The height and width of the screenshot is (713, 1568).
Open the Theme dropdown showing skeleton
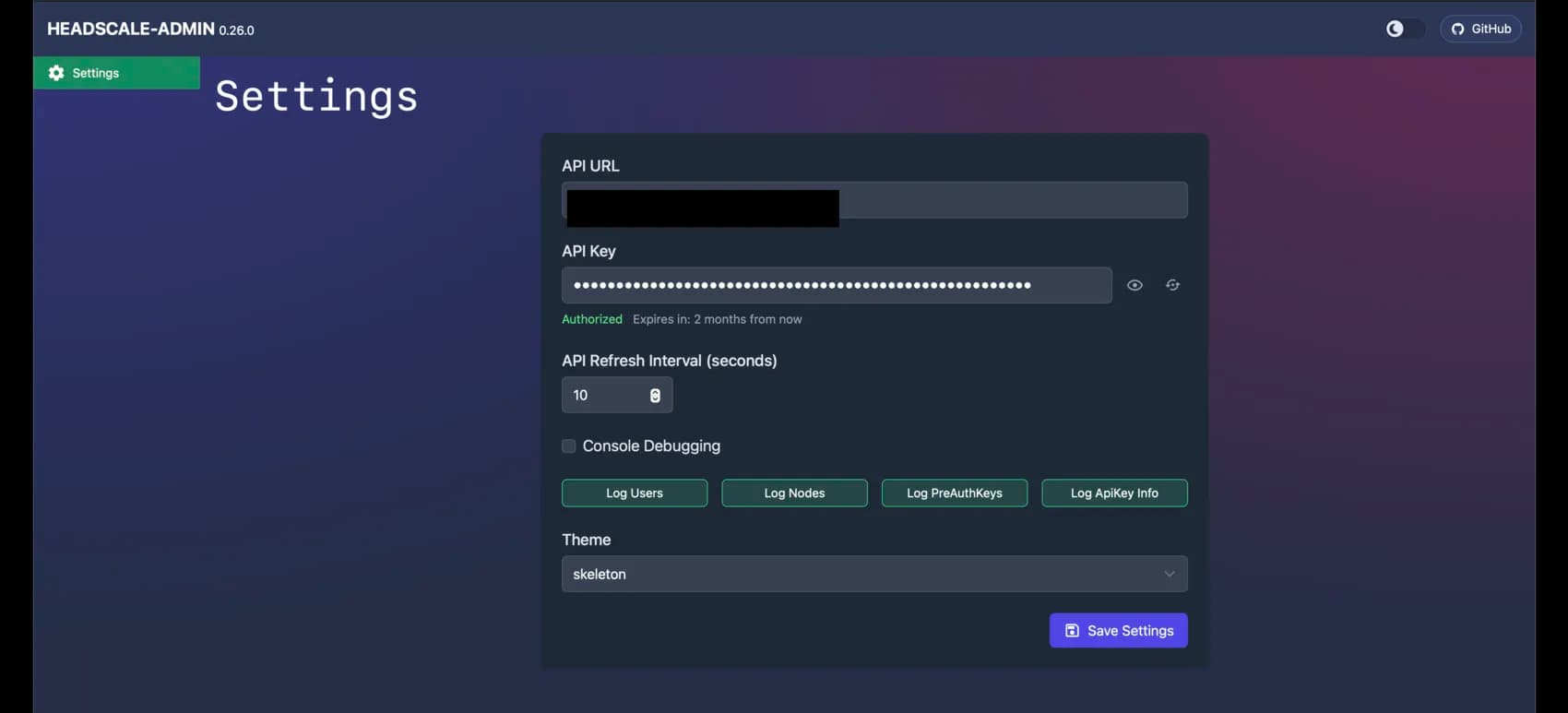tap(874, 574)
